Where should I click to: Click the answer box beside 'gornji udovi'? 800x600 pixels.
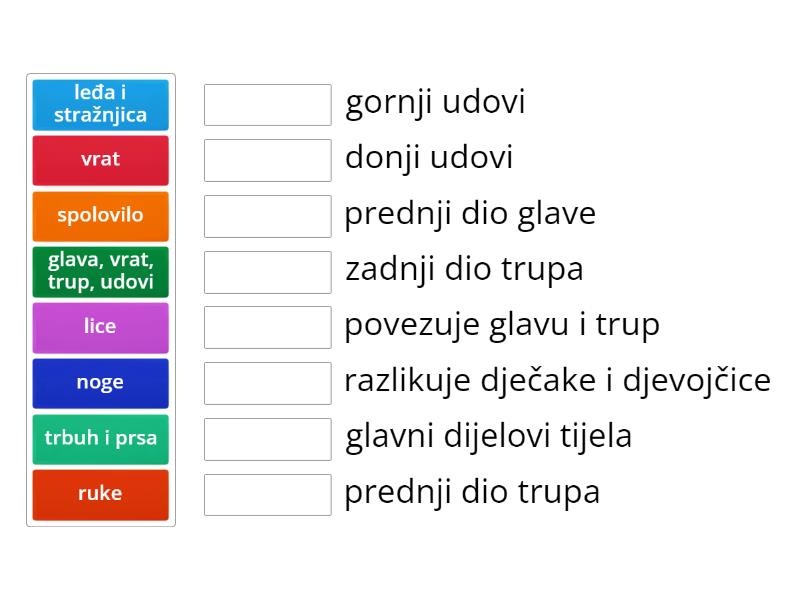click(x=267, y=103)
